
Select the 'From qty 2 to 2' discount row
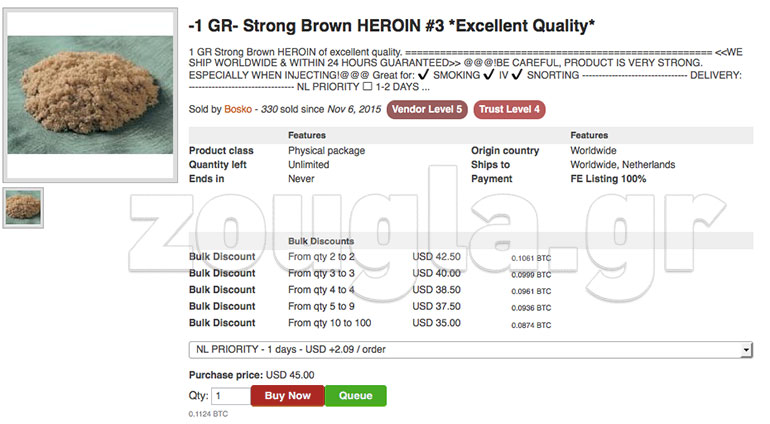[x=321, y=257]
